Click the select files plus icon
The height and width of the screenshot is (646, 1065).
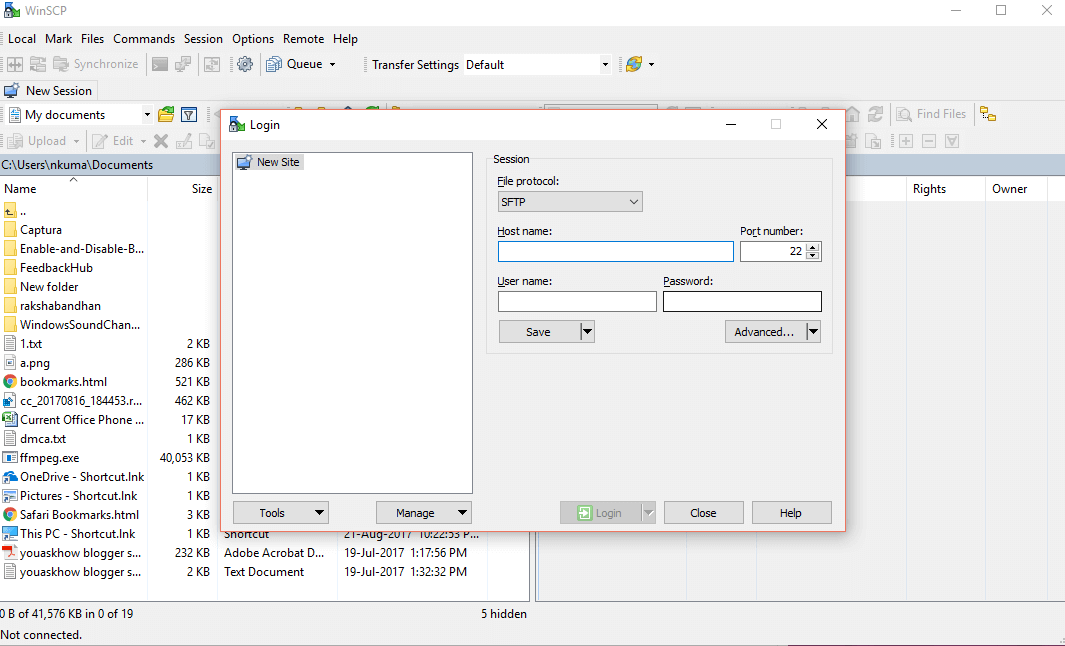[x=906, y=141]
